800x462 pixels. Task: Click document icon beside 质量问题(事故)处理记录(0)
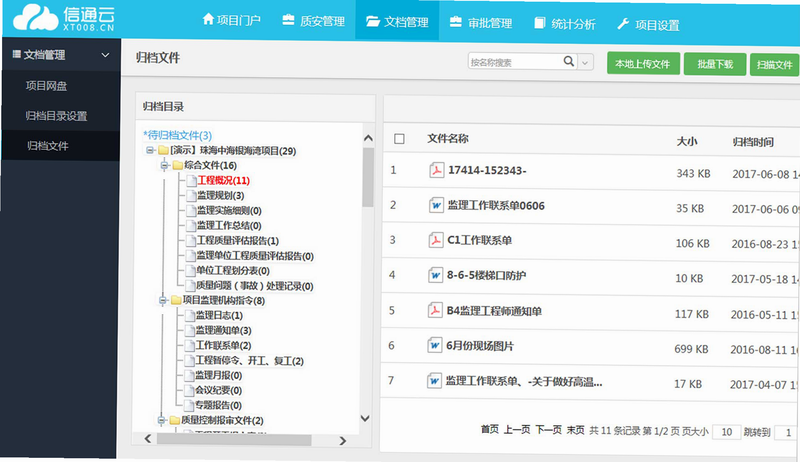(190, 286)
